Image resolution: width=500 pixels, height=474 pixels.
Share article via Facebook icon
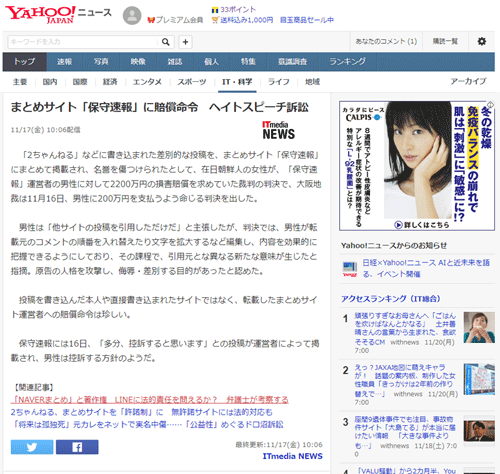point(77,447)
